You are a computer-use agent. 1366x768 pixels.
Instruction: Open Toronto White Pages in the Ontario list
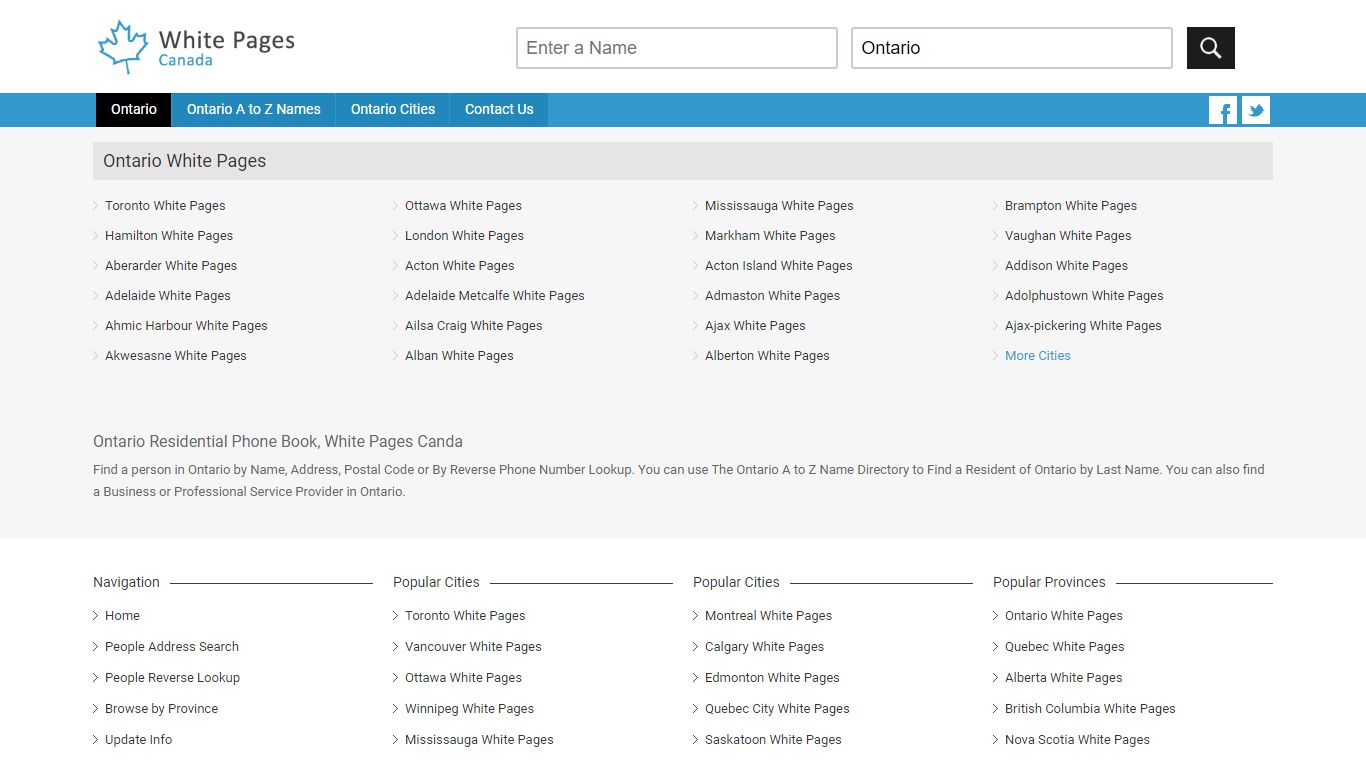pyautogui.click(x=165, y=206)
